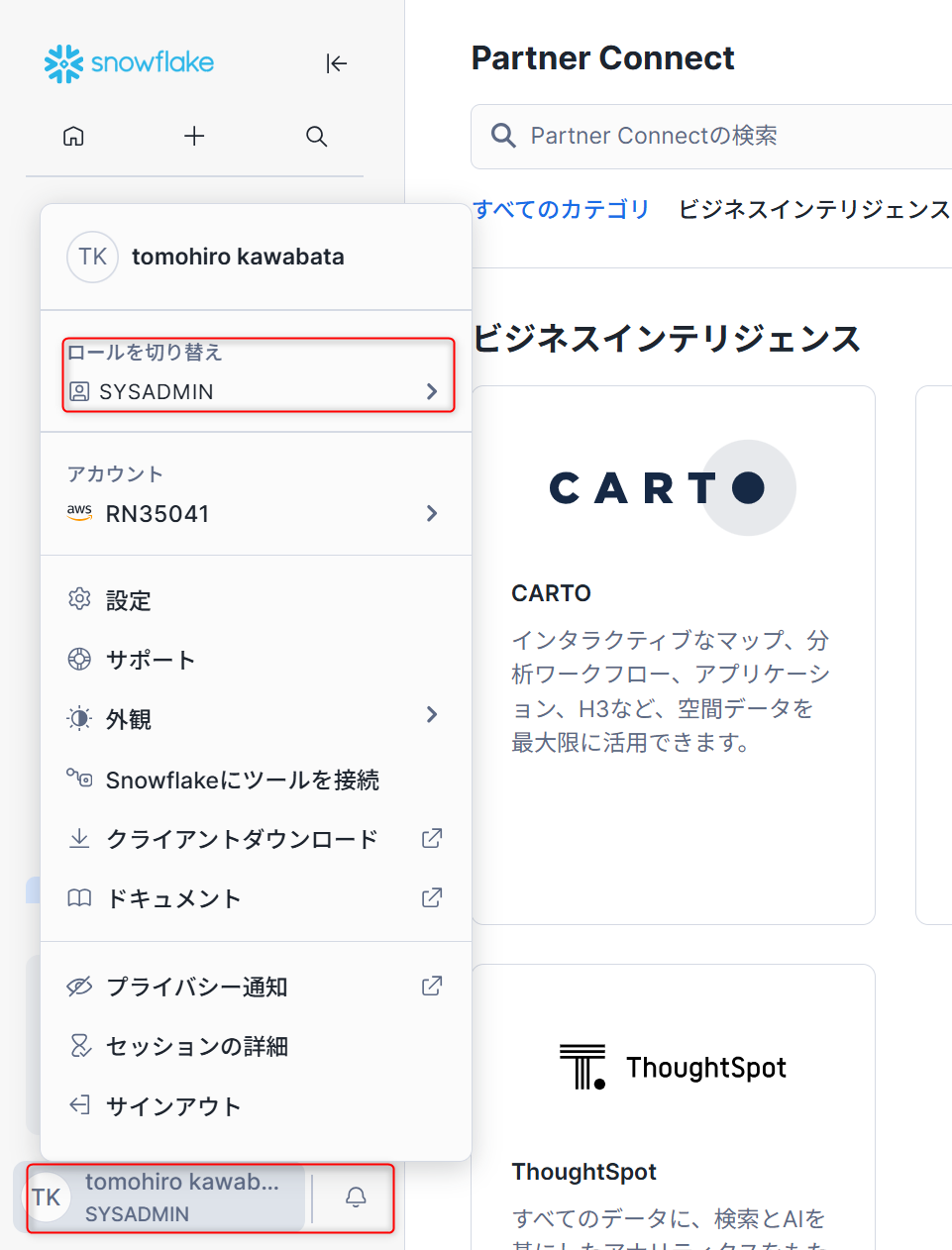
Task: Click the Partner Connect page heading
Action: pyautogui.click(x=602, y=57)
